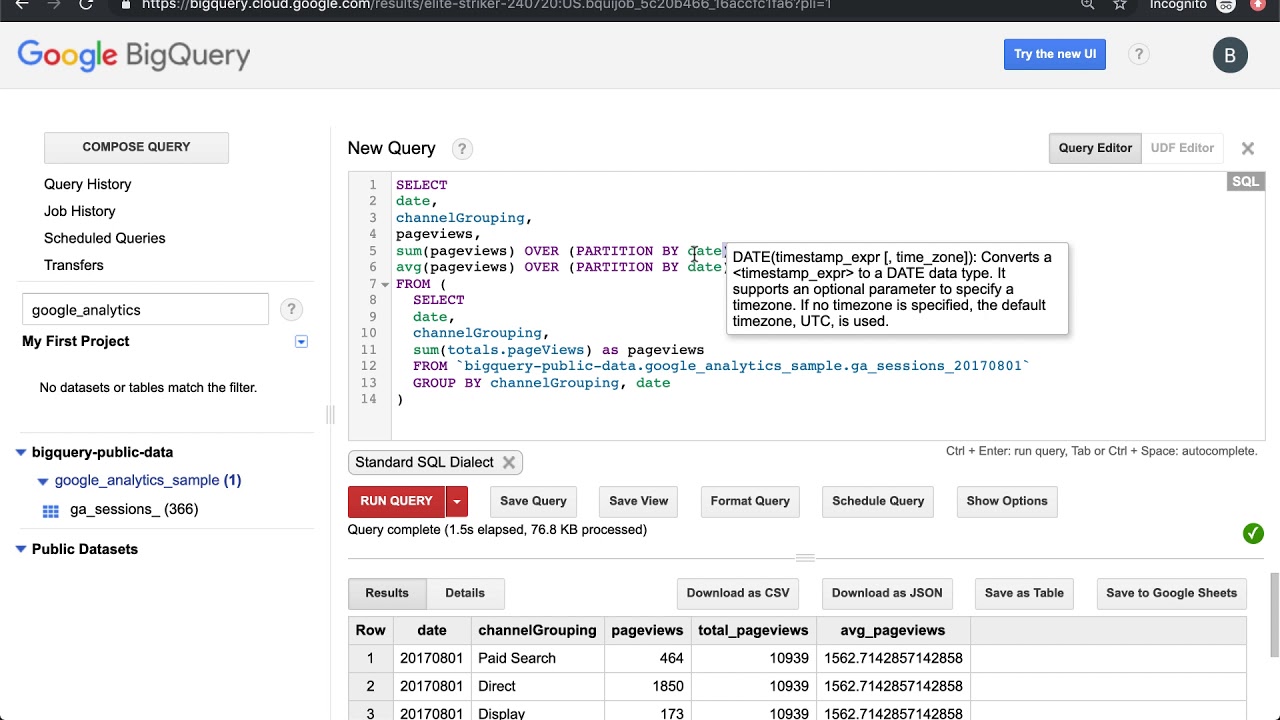Image resolution: width=1280 pixels, height=720 pixels.
Task: Click the page vertical scrollbar
Action: tap(1273, 615)
